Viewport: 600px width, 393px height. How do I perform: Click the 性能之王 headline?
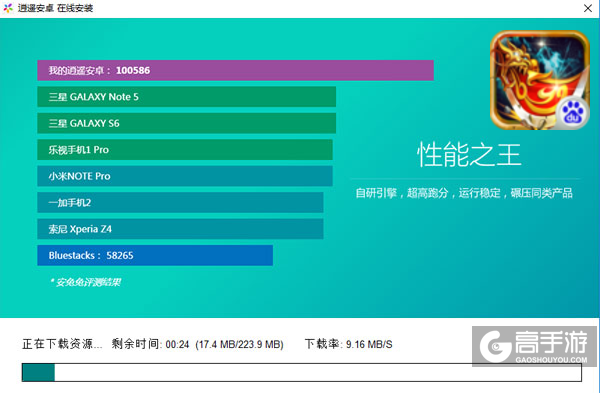(x=469, y=155)
